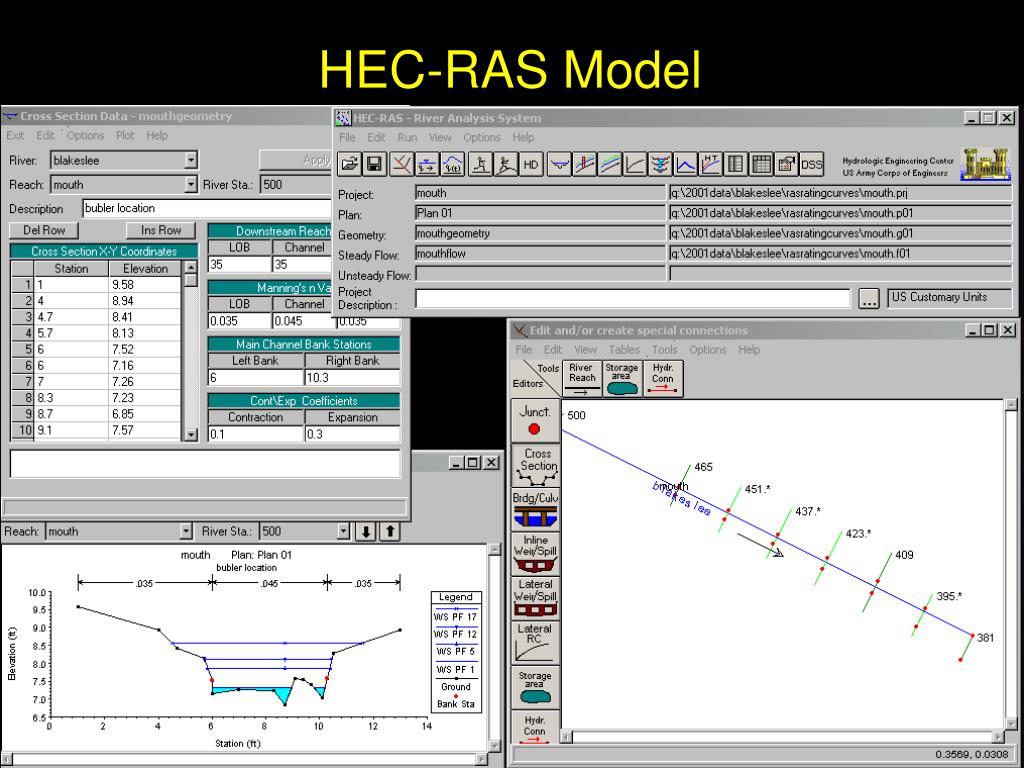
Task: Click the project description ellipsis button
Action: tap(869, 299)
